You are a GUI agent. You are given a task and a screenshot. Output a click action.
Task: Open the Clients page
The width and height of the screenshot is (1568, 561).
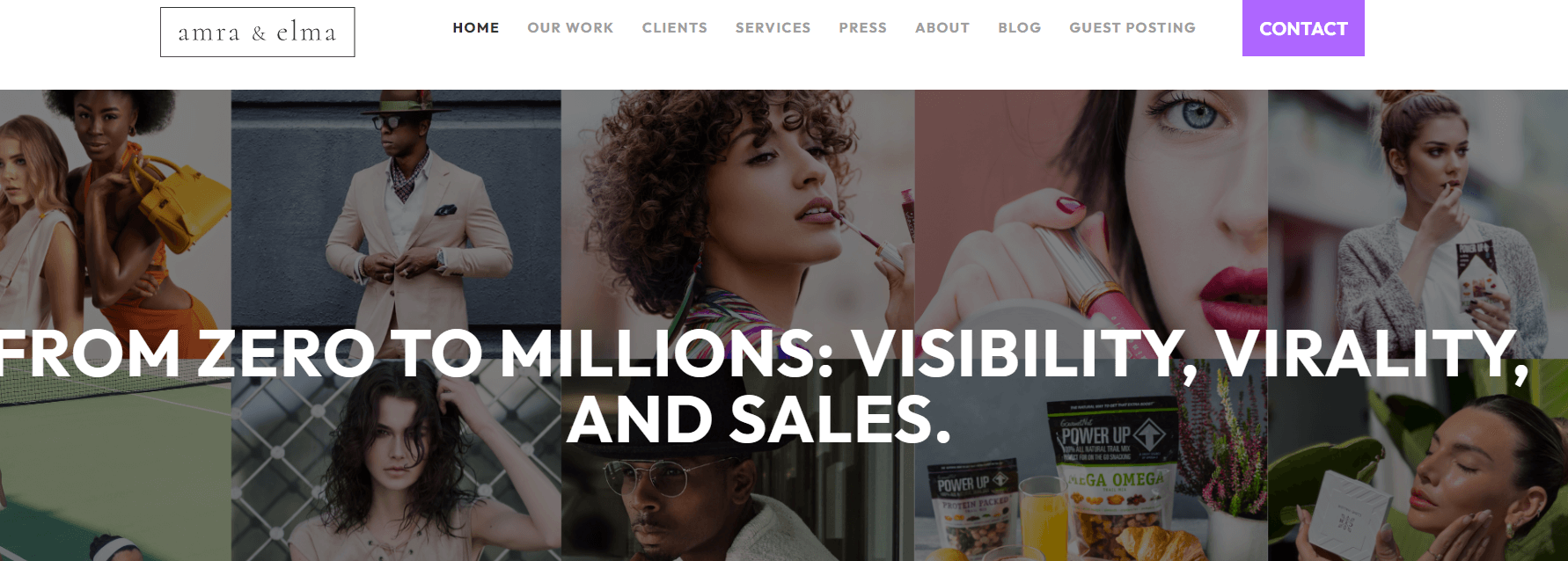(x=675, y=28)
